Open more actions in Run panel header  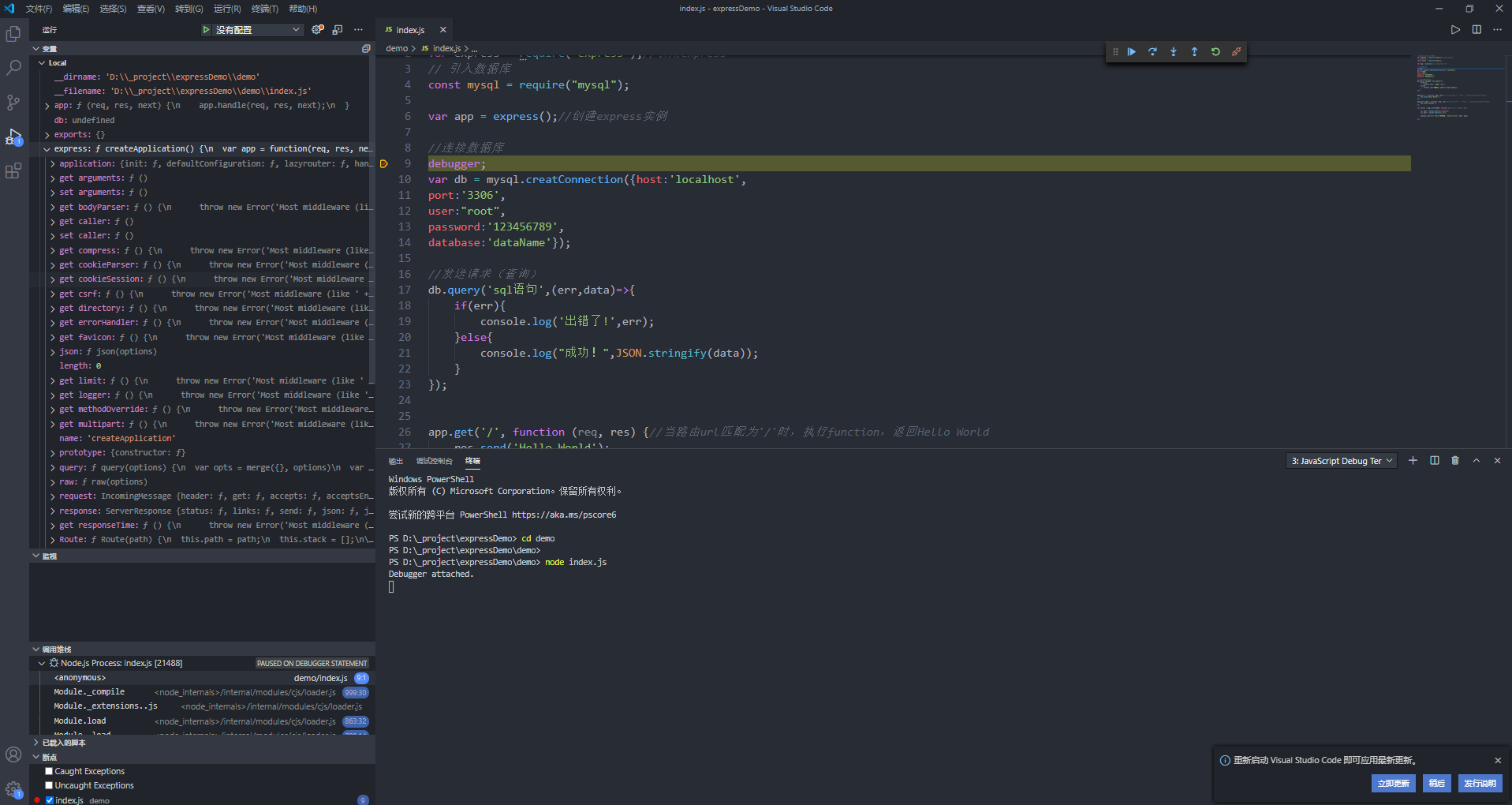(359, 30)
